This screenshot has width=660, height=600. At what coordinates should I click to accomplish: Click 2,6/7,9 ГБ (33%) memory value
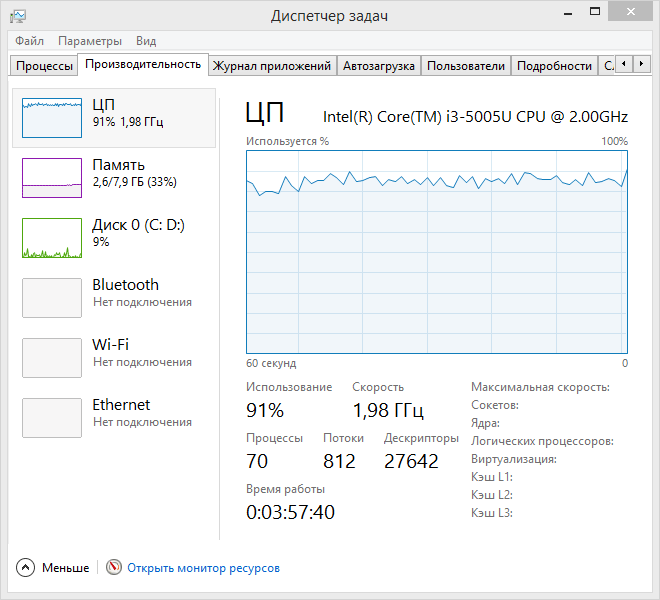point(135,182)
